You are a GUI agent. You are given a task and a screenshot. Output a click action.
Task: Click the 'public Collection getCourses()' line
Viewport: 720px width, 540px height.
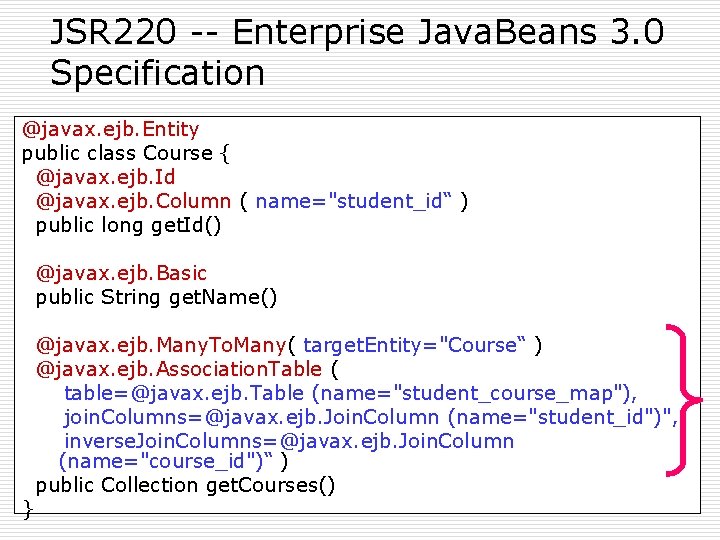(186, 485)
